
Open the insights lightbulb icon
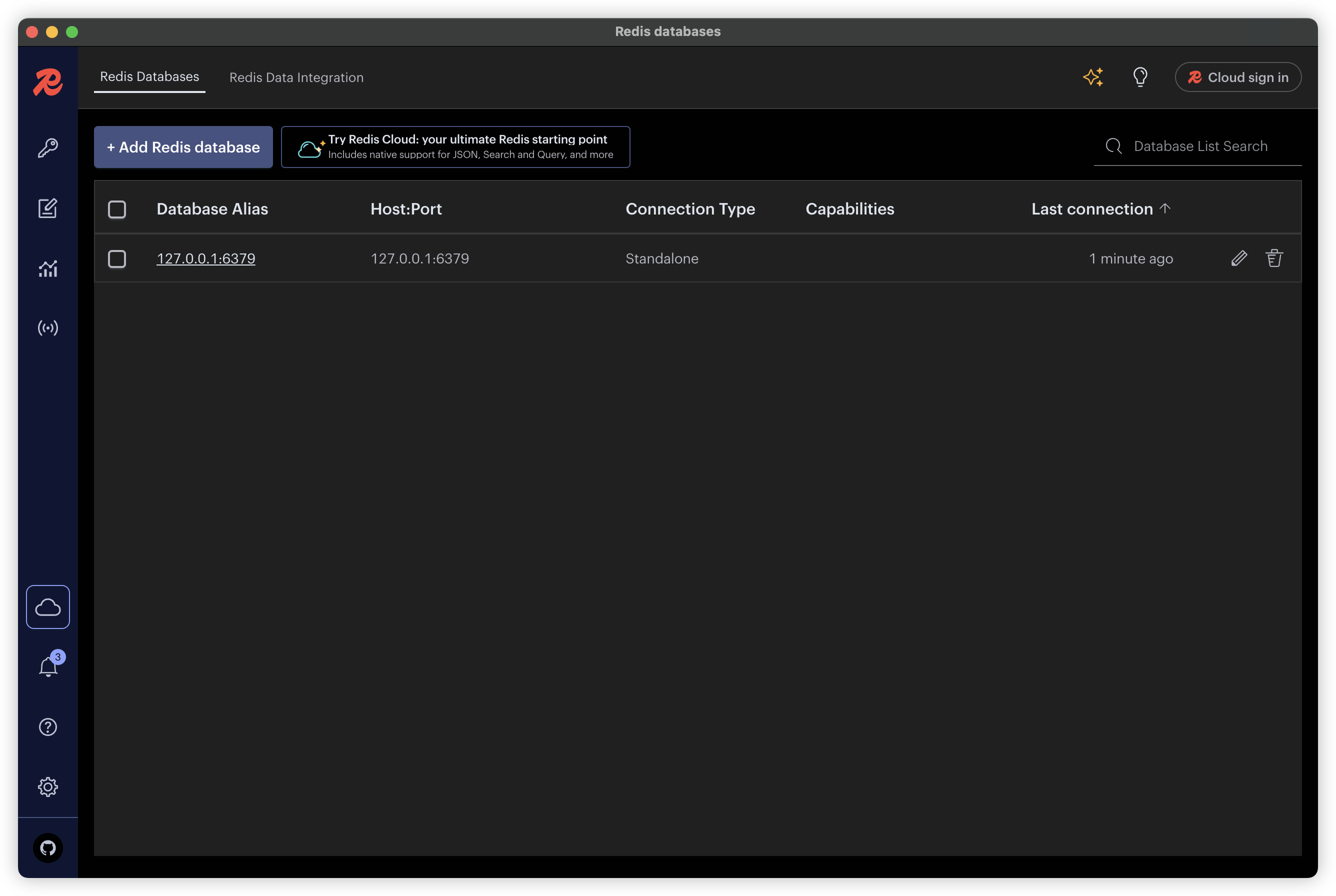tap(1140, 77)
